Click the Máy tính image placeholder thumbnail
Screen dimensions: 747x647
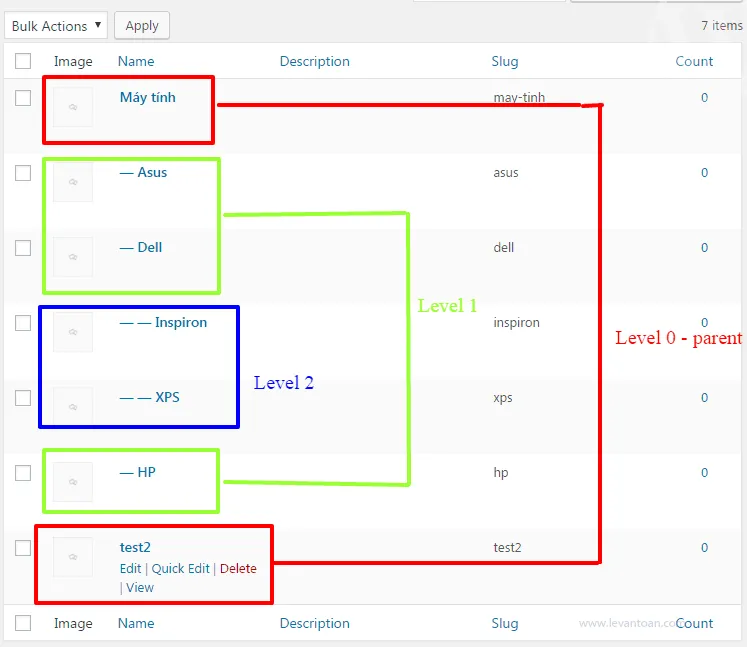[x=73, y=107]
